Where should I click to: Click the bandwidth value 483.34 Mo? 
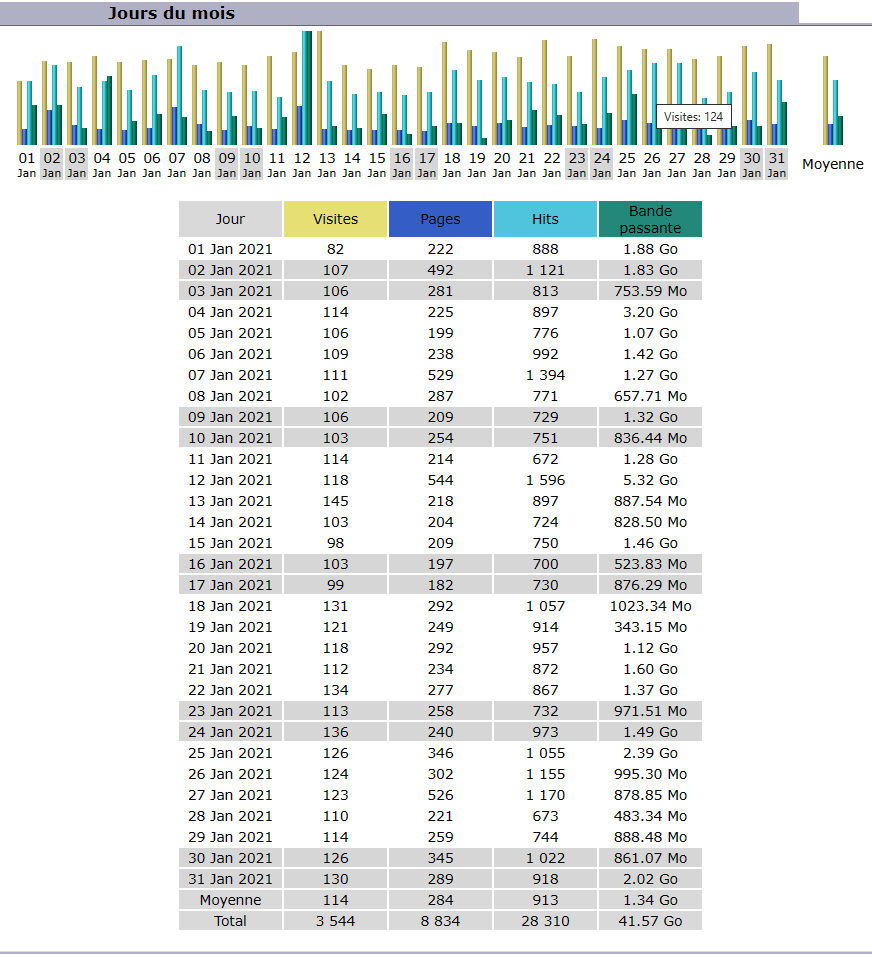(650, 816)
